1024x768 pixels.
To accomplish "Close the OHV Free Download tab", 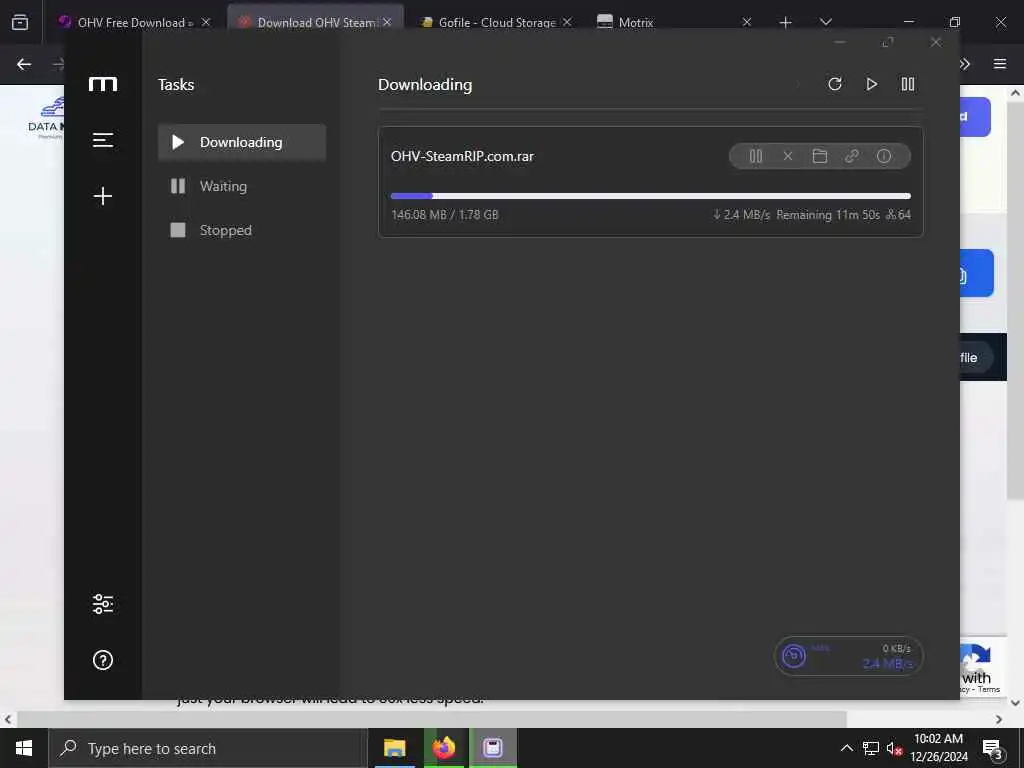I will pyautogui.click(x=206, y=22).
